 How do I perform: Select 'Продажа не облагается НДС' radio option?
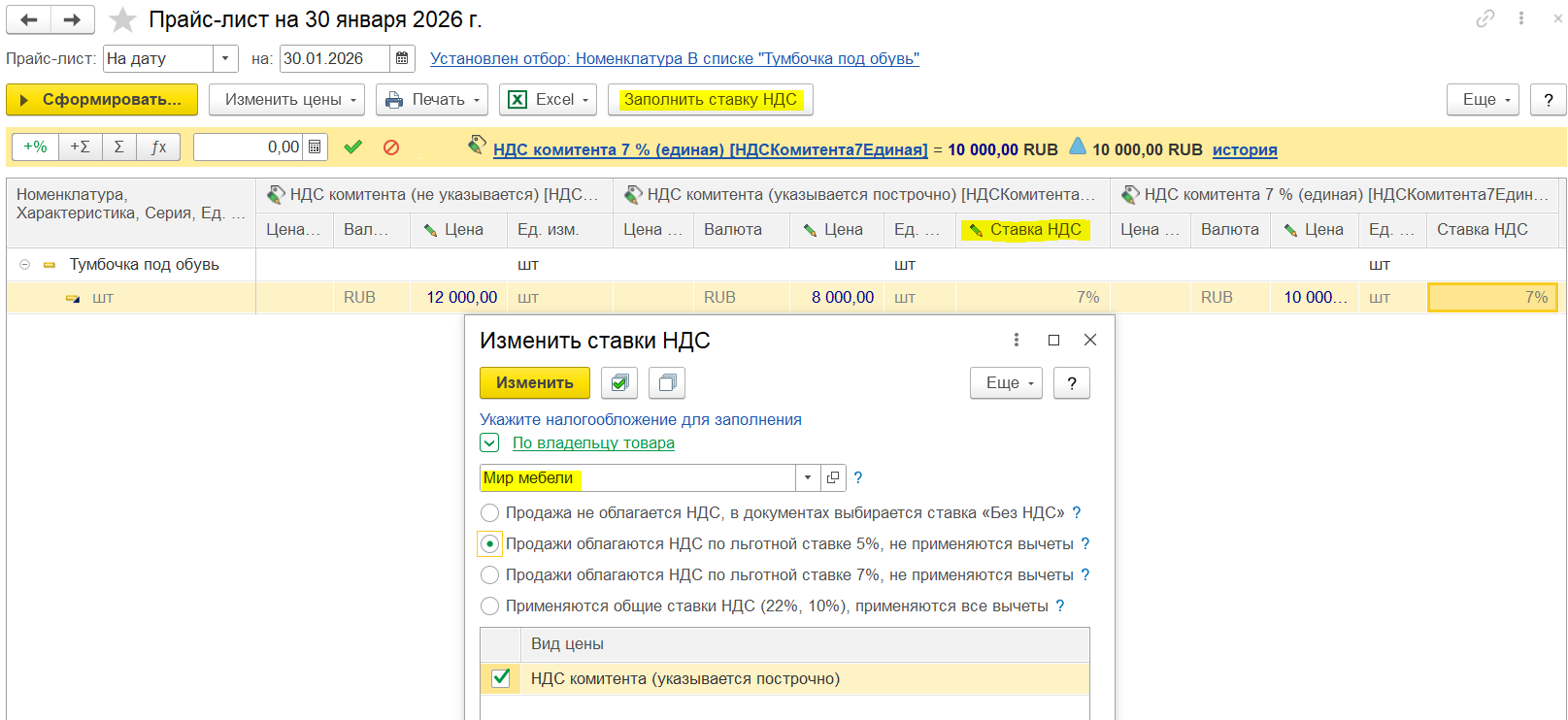490,513
